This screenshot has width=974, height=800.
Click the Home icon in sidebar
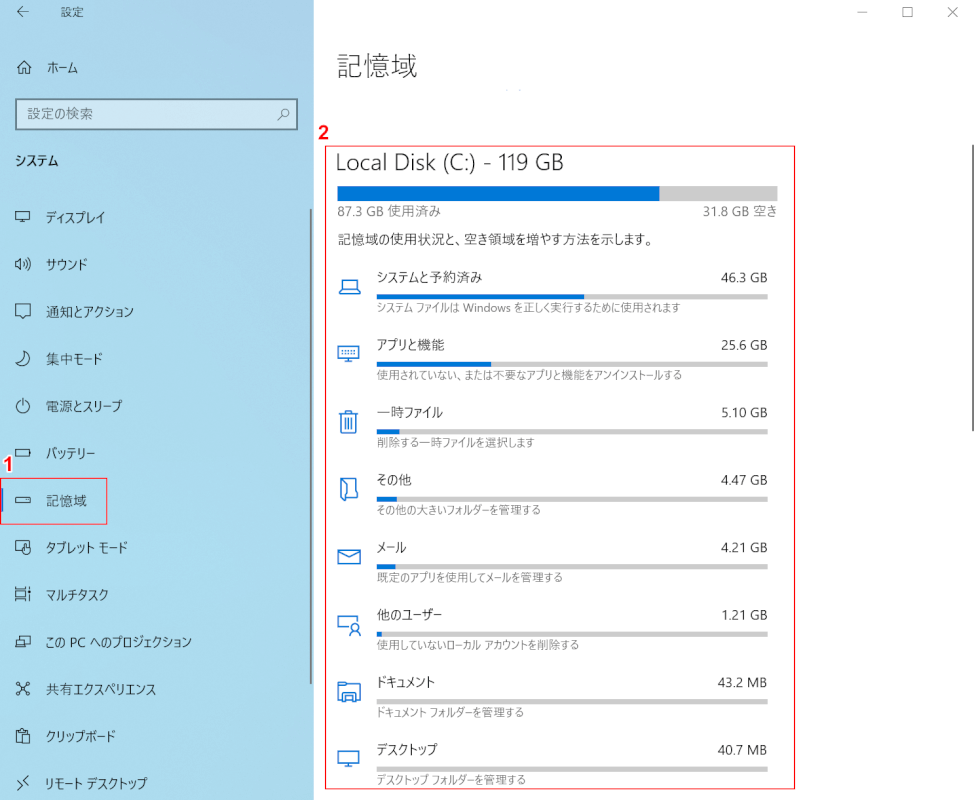(x=24, y=68)
